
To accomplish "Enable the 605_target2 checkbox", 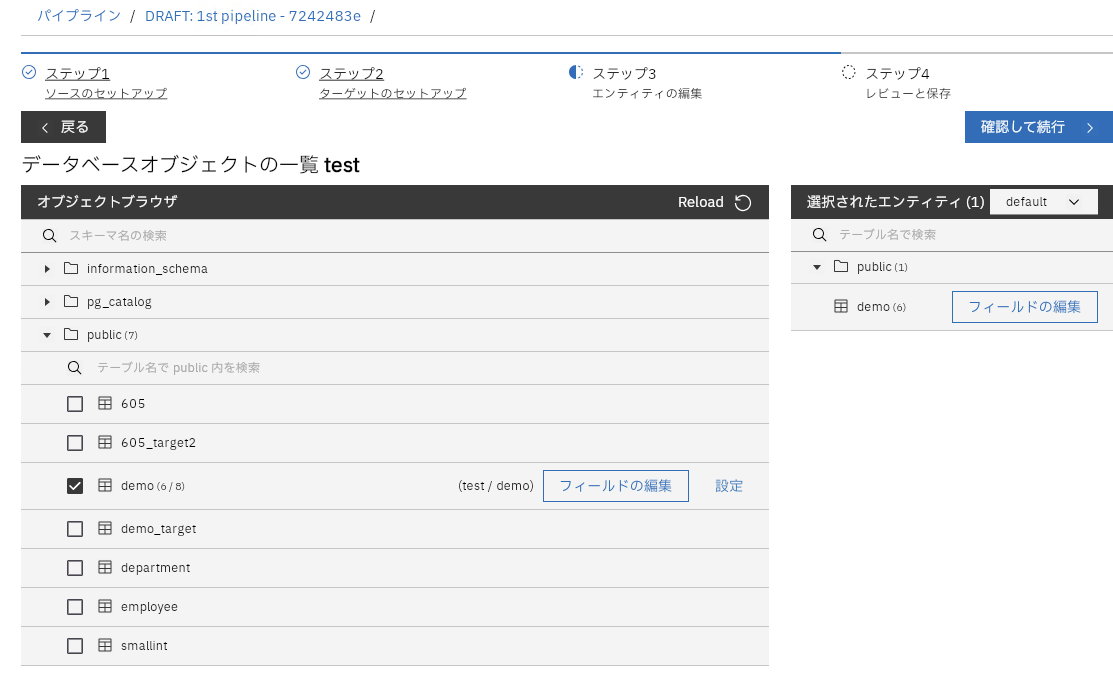I will coord(75,443).
